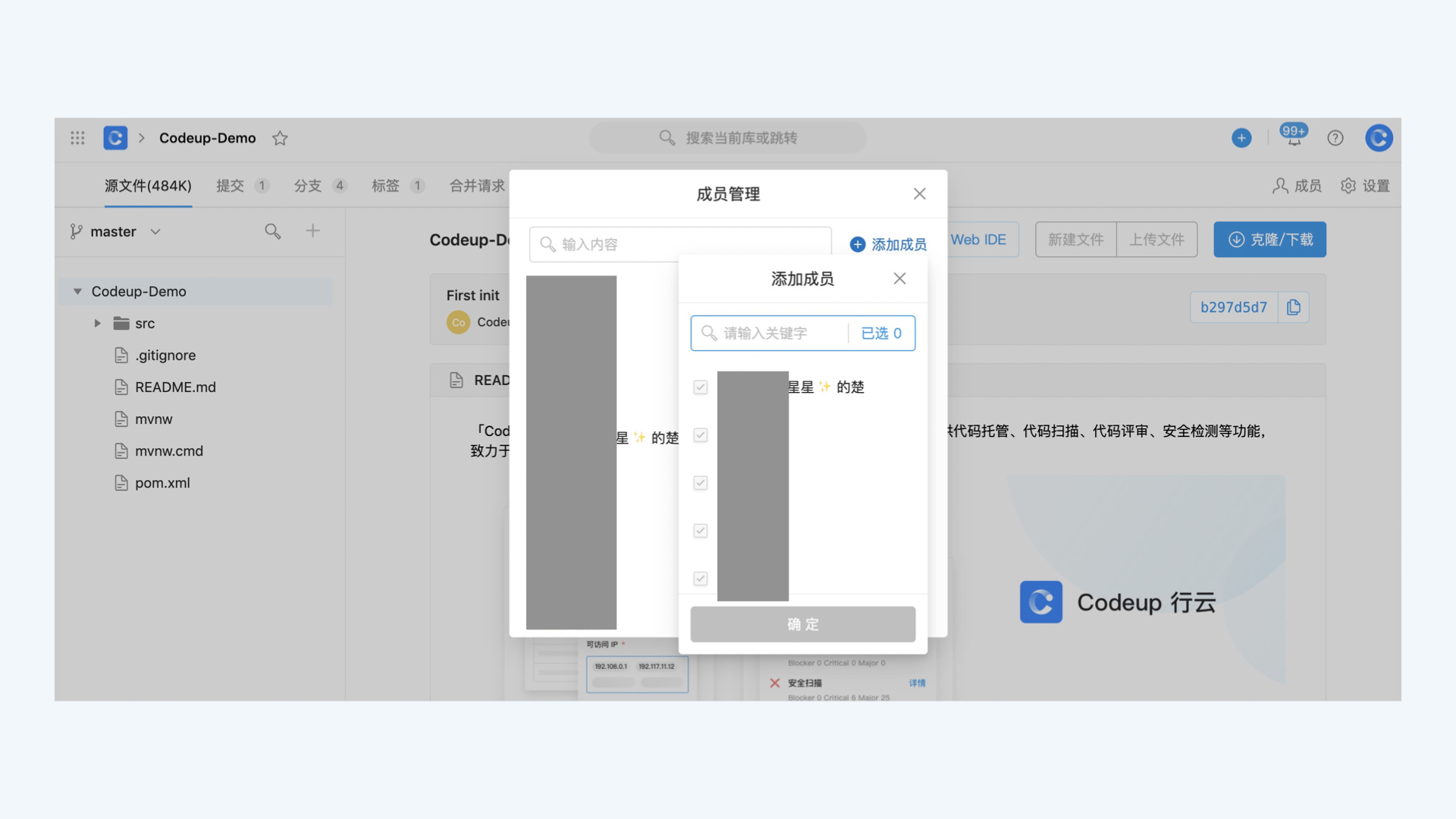The width and height of the screenshot is (1456, 819).
Task: Click the 确定 confirm button
Action: pyautogui.click(x=803, y=624)
